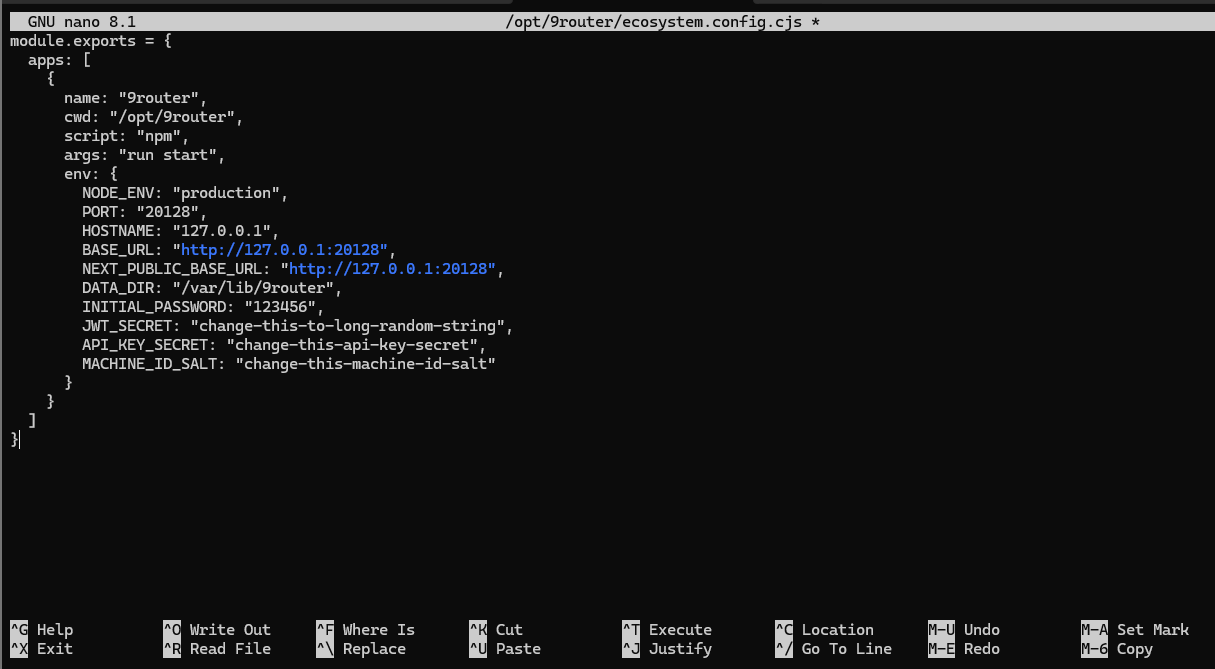
Task: Click the ^C Location shortcut
Action: coord(824,630)
